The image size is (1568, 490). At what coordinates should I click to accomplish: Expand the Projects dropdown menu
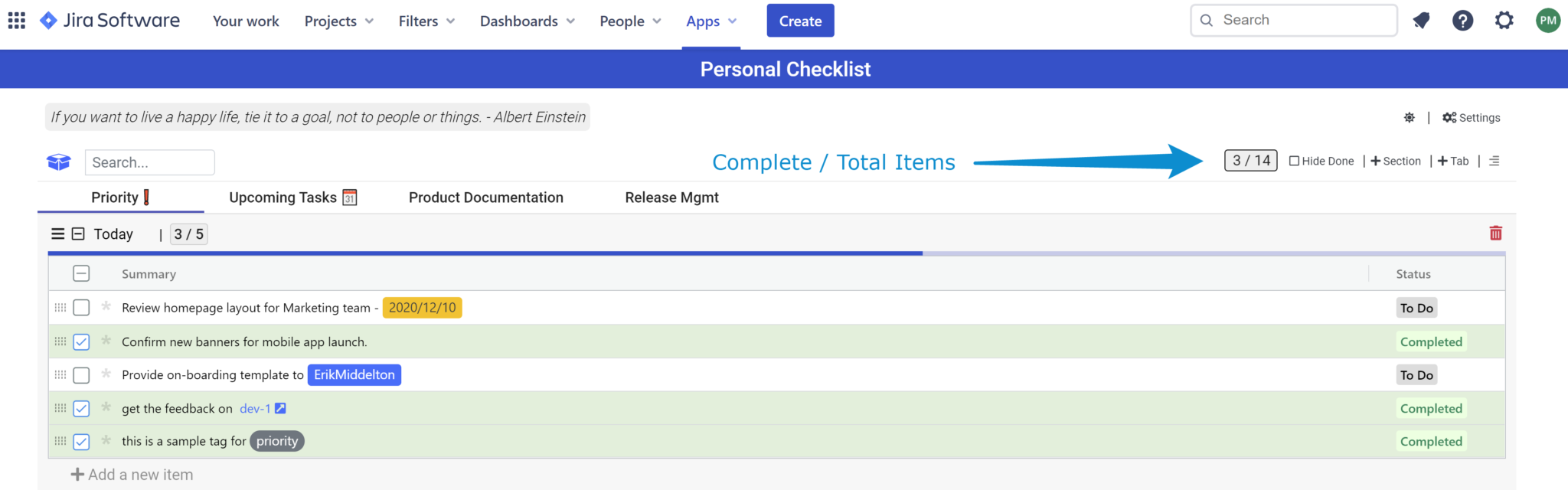coord(338,21)
